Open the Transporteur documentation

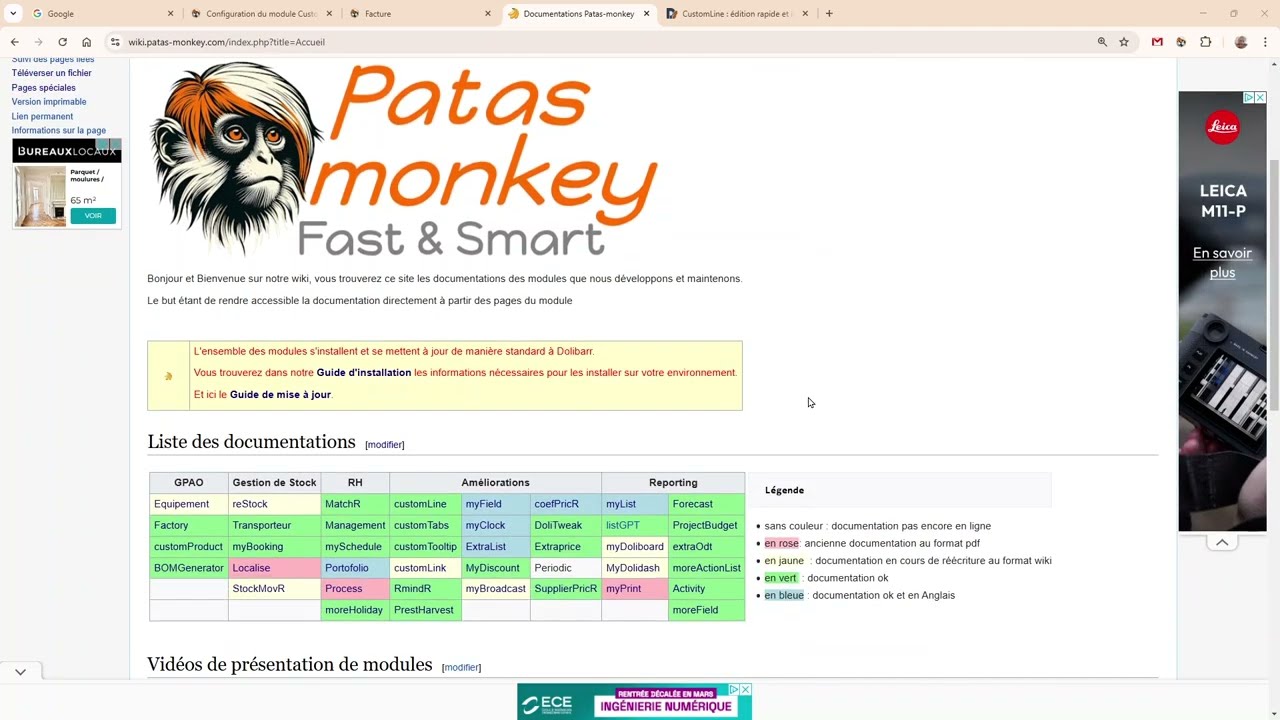[262, 525]
